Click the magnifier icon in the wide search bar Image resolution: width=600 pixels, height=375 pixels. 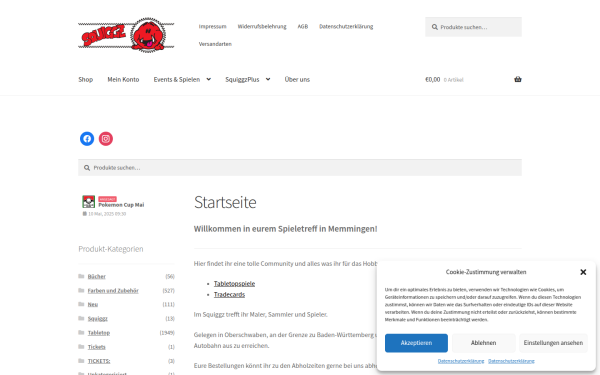87,168
